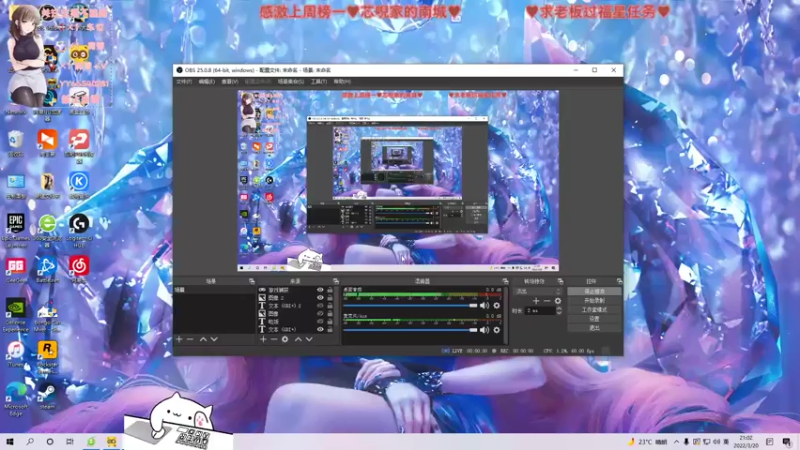The height and width of the screenshot is (450, 800).
Task: Pop out the 来源 dock panel
Action: [336, 281]
